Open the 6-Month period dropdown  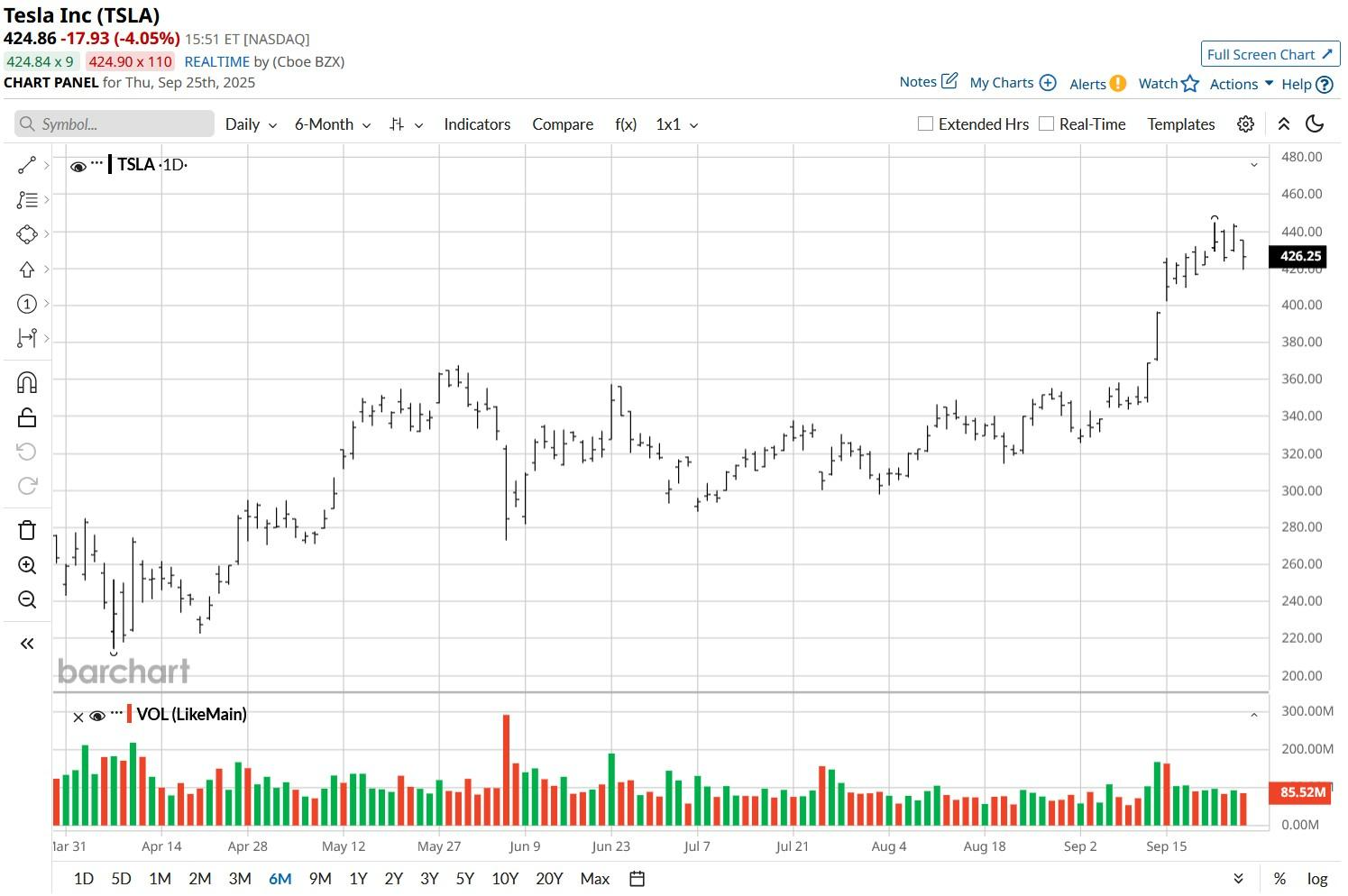coord(333,124)
